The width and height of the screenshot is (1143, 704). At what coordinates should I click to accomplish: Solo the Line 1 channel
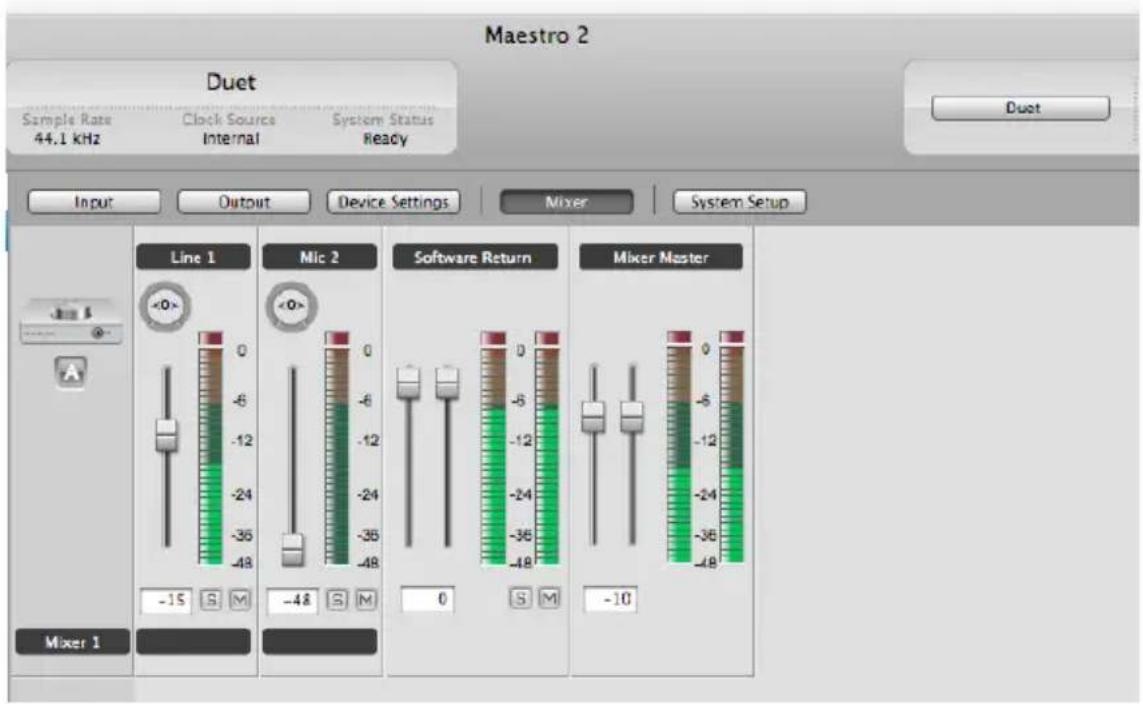pyautogui.click(x=211, y=600)
